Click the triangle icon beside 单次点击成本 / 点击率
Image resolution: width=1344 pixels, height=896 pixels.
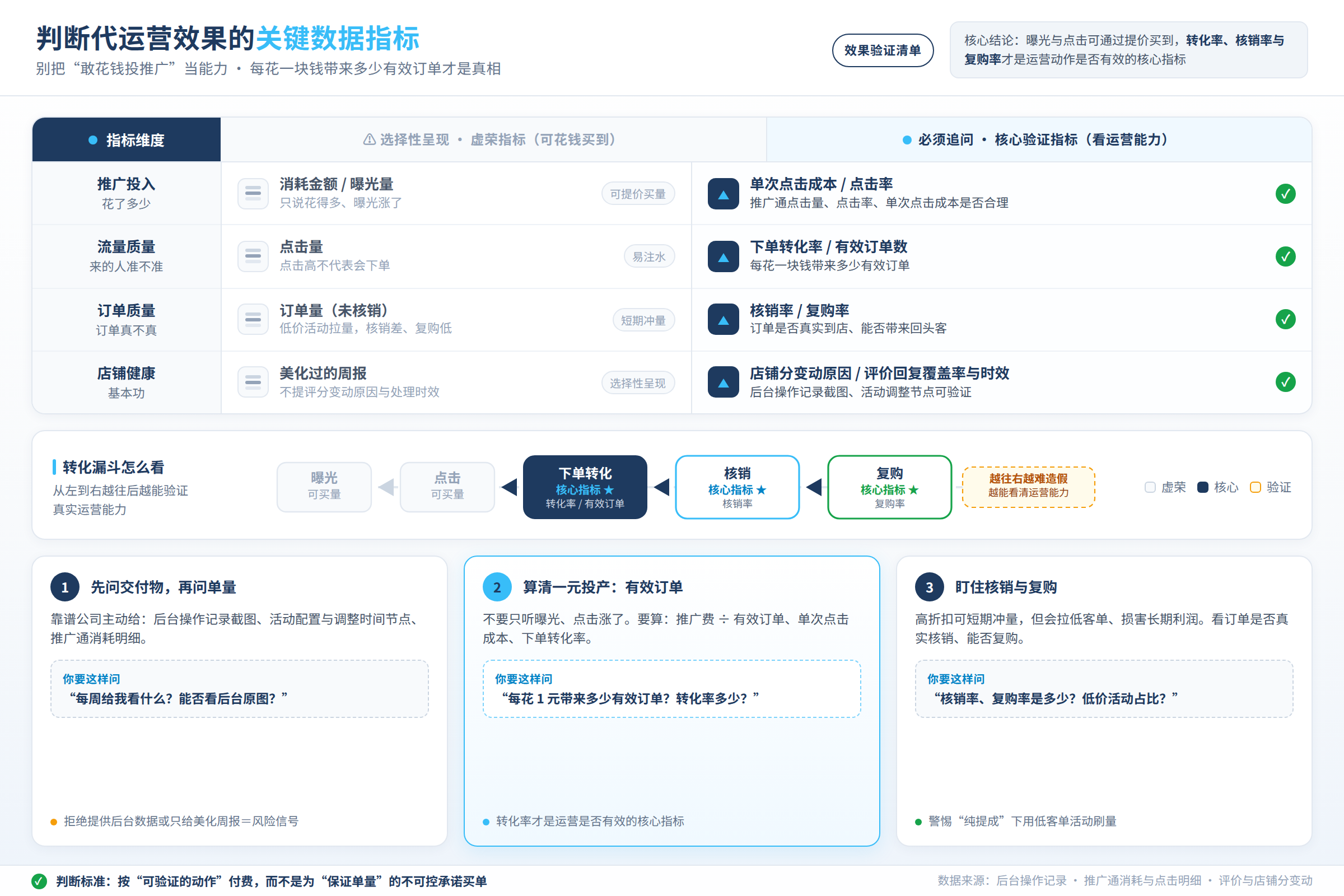pos(724,194)
